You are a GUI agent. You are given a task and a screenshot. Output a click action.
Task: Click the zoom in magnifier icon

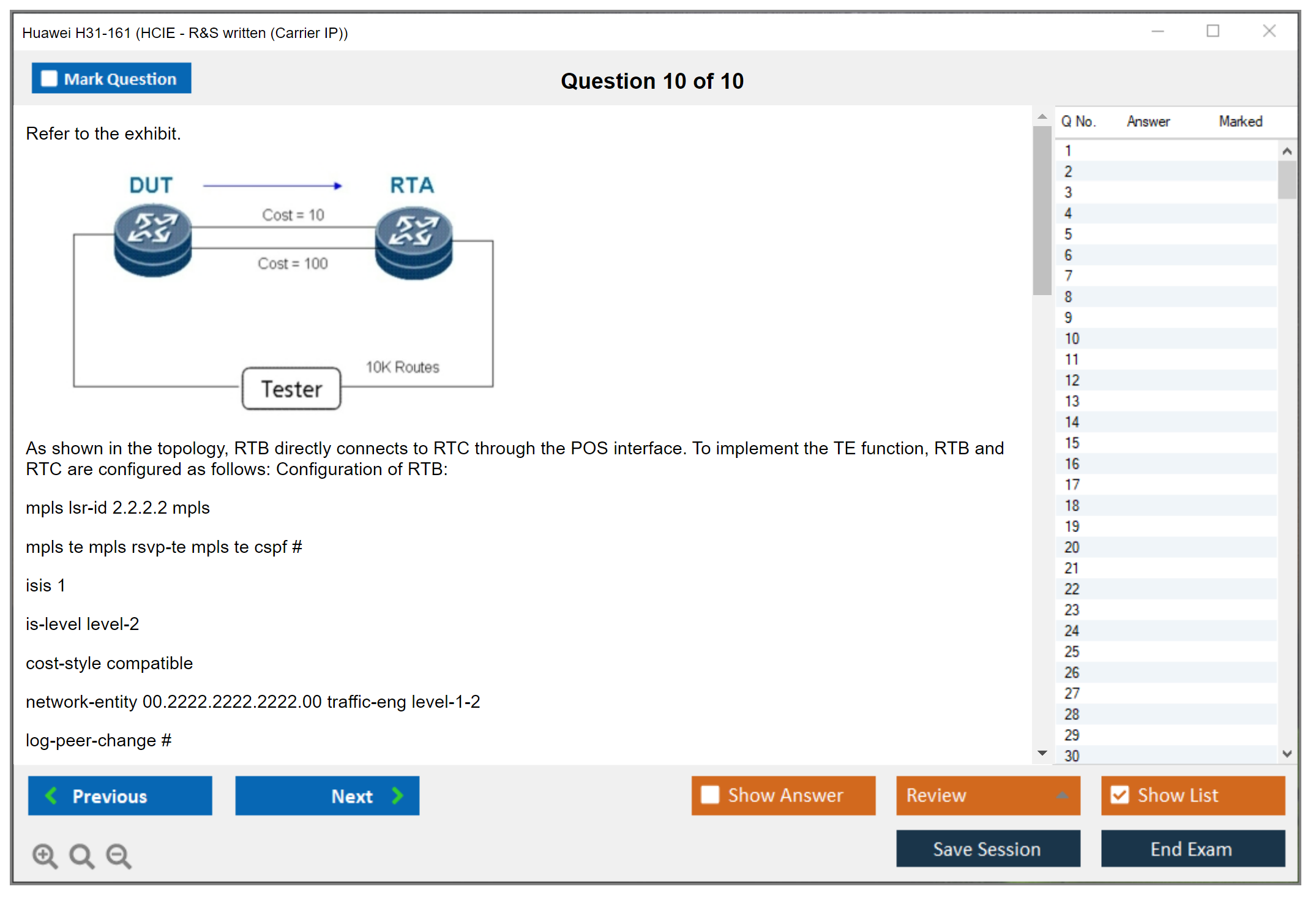(x=45, y=855)
